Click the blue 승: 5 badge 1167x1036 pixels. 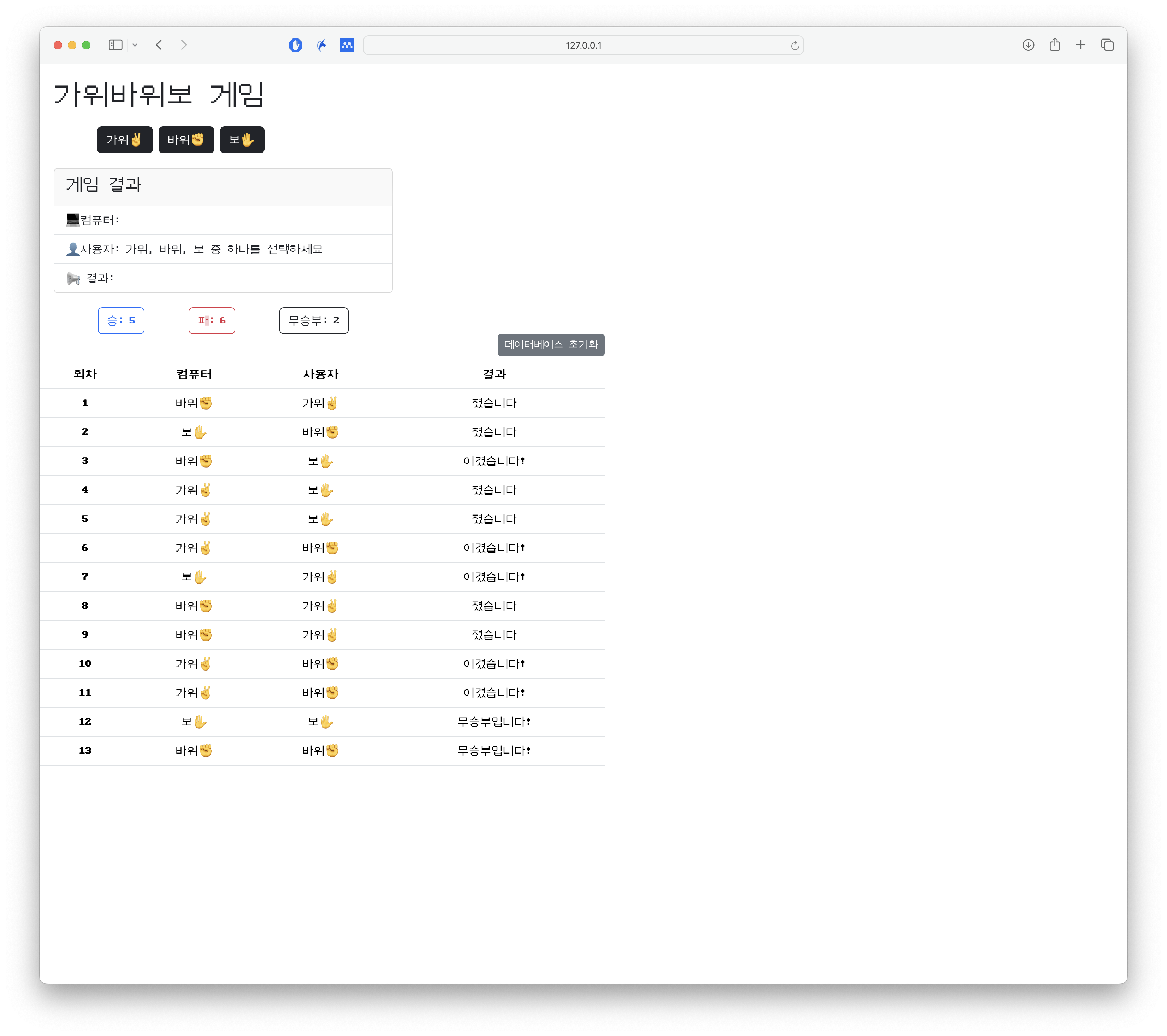121,321
